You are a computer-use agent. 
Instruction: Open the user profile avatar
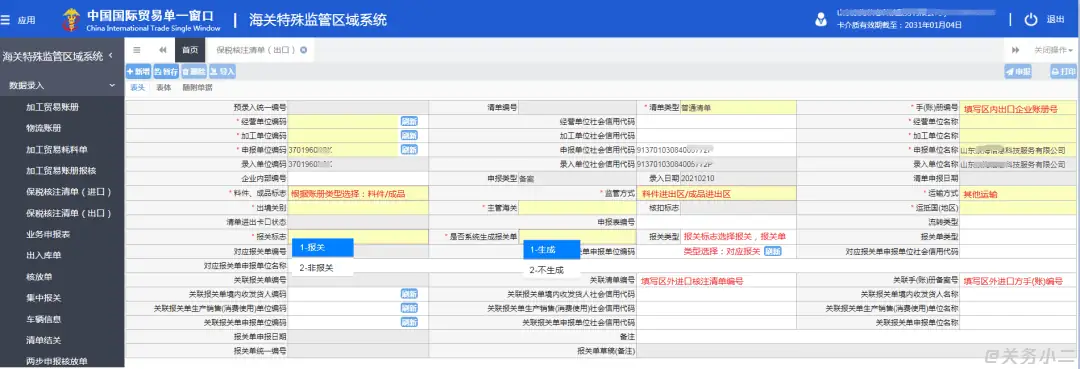(820, 19)
